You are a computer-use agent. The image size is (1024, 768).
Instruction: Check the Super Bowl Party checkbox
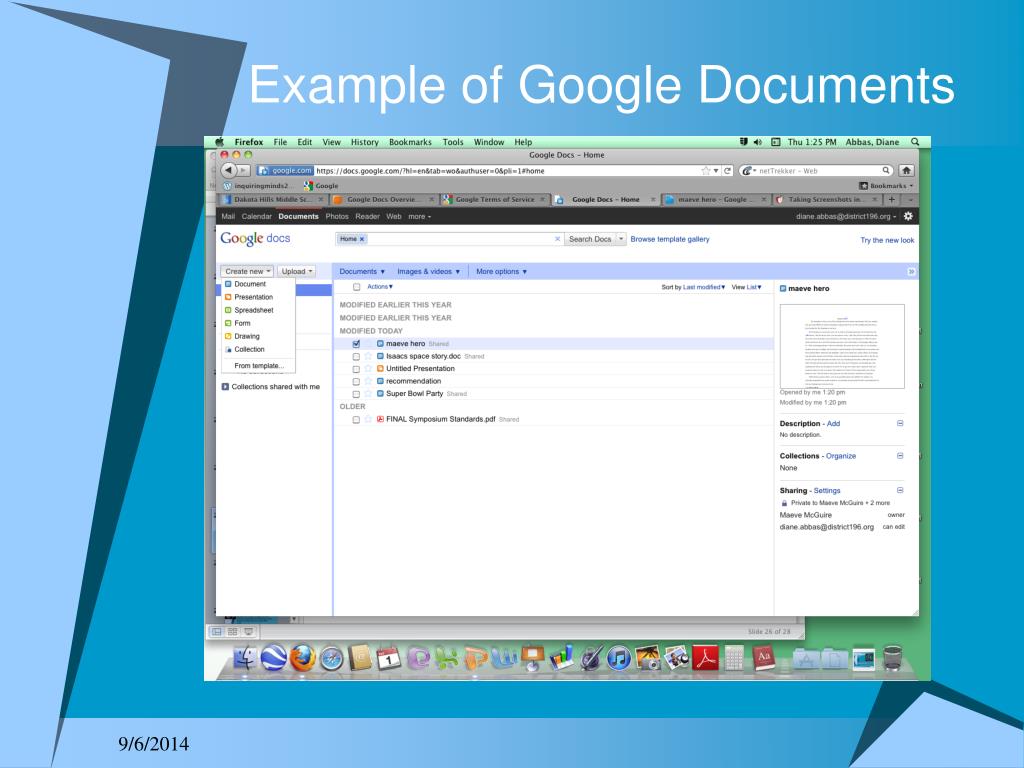[x=356, y=394]
